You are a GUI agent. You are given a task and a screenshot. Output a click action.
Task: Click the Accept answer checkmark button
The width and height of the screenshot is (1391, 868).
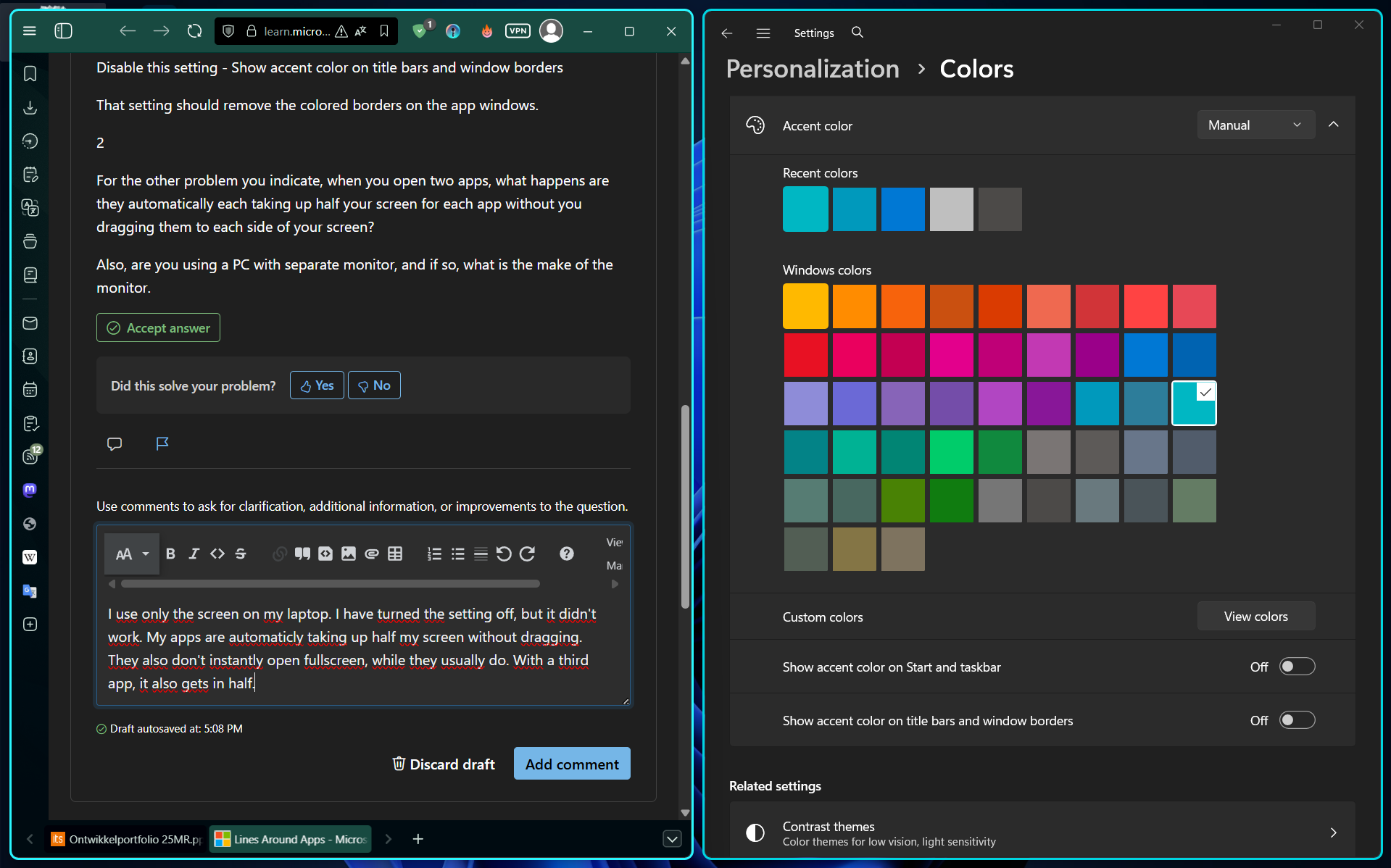pyautogui.click(x=158, y=327)
